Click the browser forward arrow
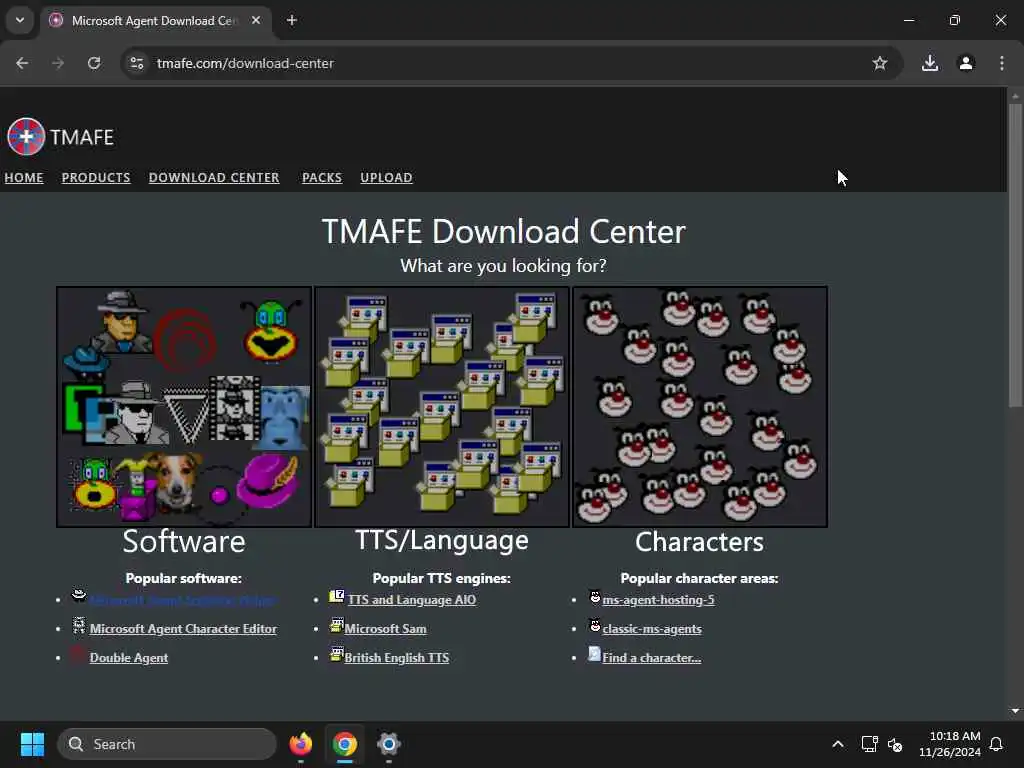Viewport: 1024px width, 768px height. click(x=58, y=63)
